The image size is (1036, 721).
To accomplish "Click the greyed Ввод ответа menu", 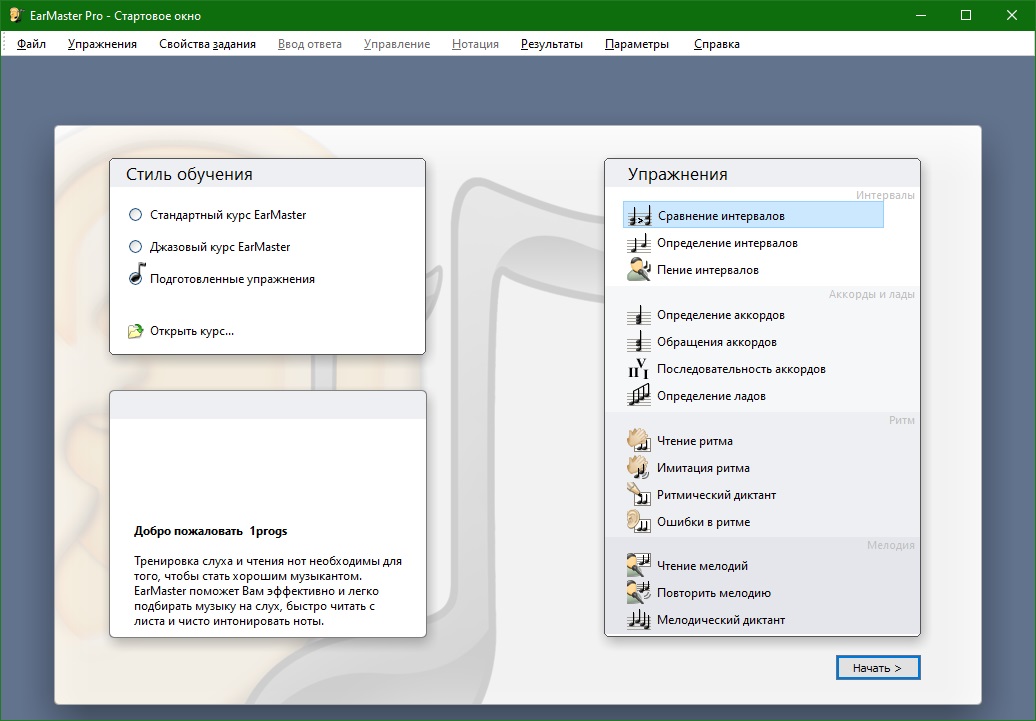I will (x=310, y=44).
